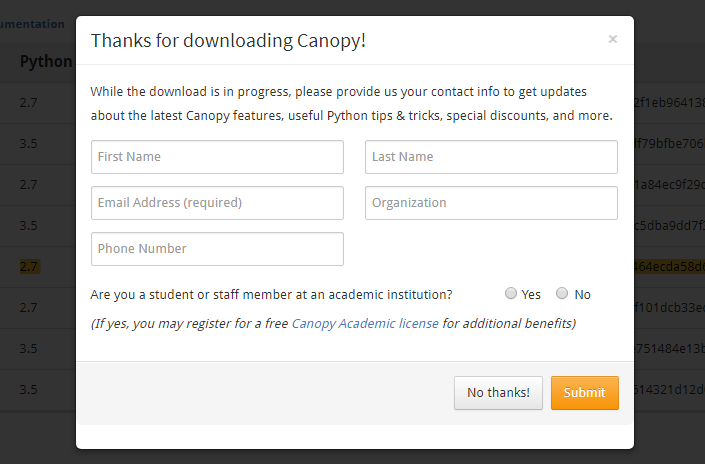This screenshot has height=464, width=705.
Task: Select the highlighted 2.7 version cell
Action: [x=29, y=267]
